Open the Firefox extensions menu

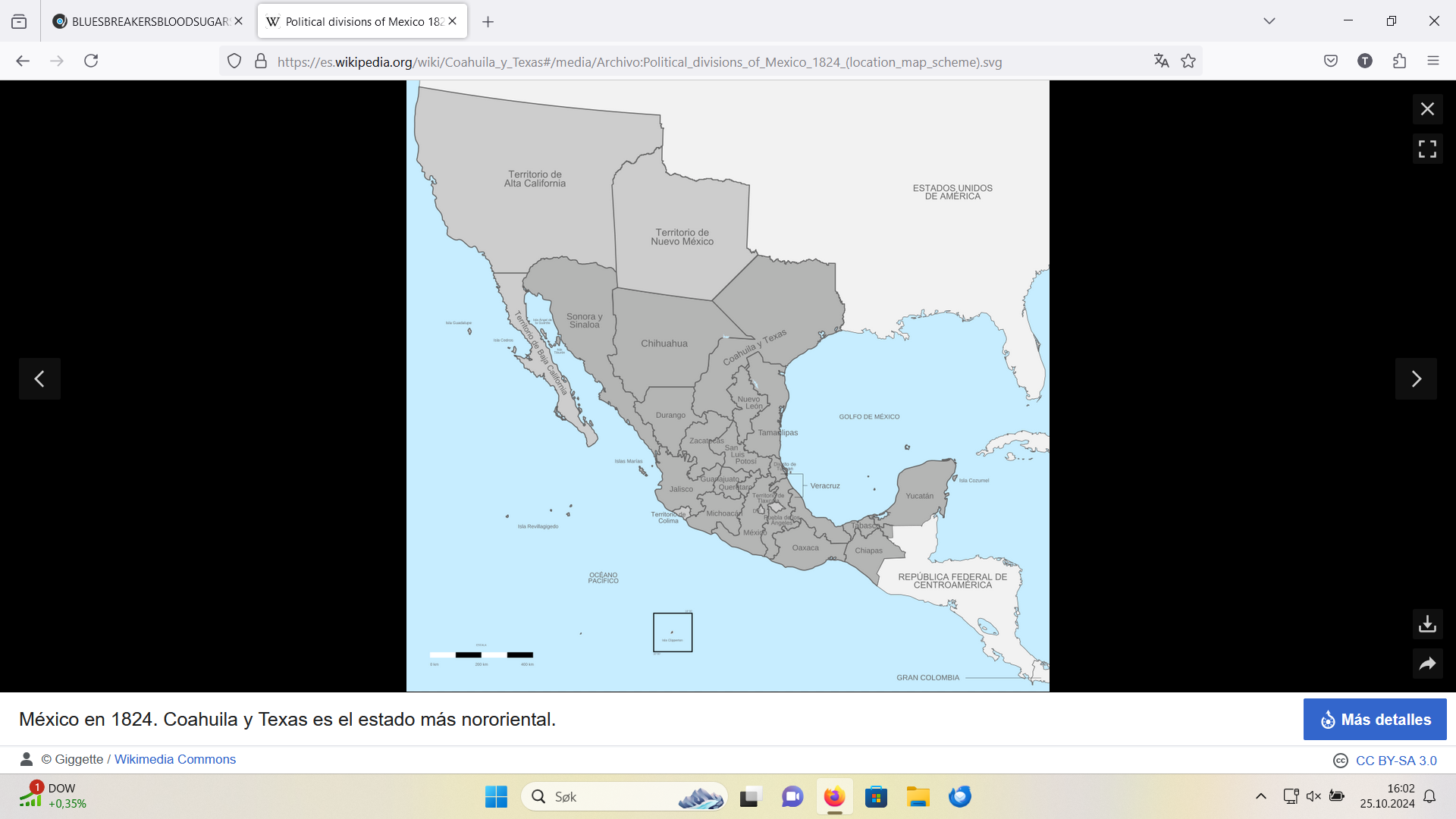1399,61
